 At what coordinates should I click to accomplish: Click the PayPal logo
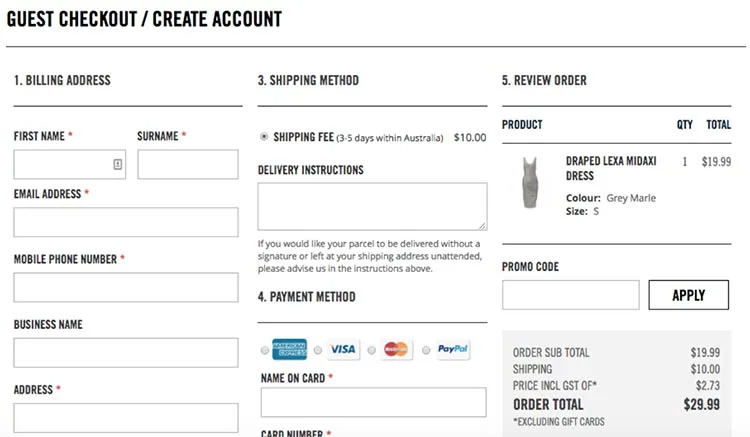coord(452,350)
